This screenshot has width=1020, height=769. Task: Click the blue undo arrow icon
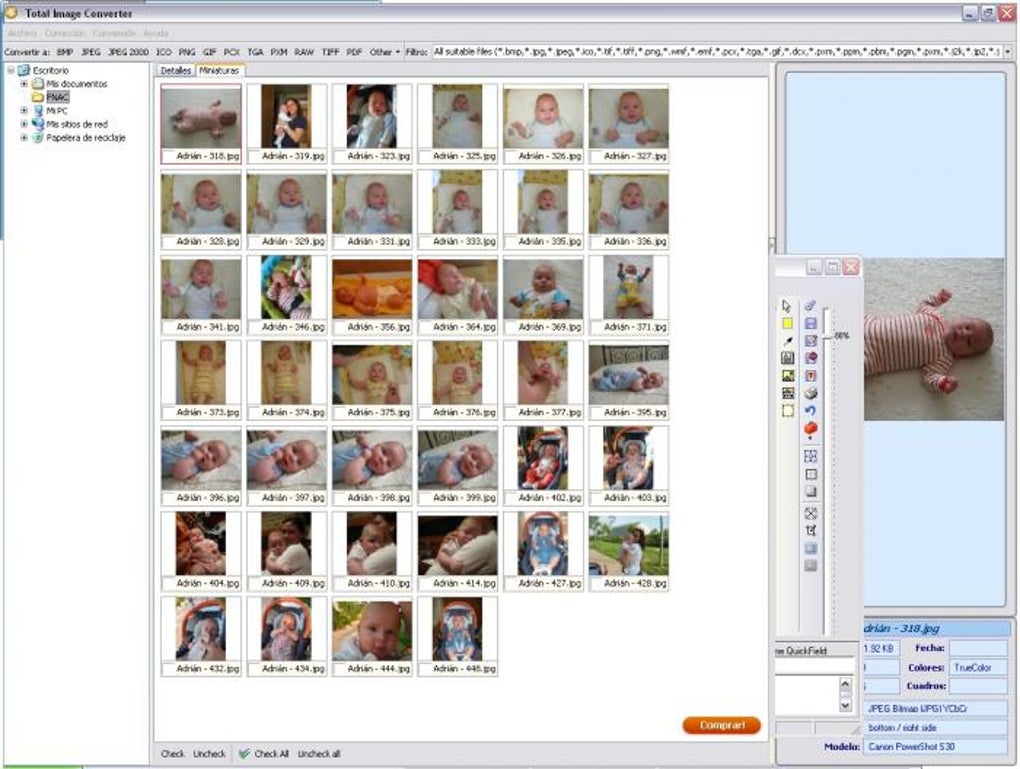tap(810, 411)
